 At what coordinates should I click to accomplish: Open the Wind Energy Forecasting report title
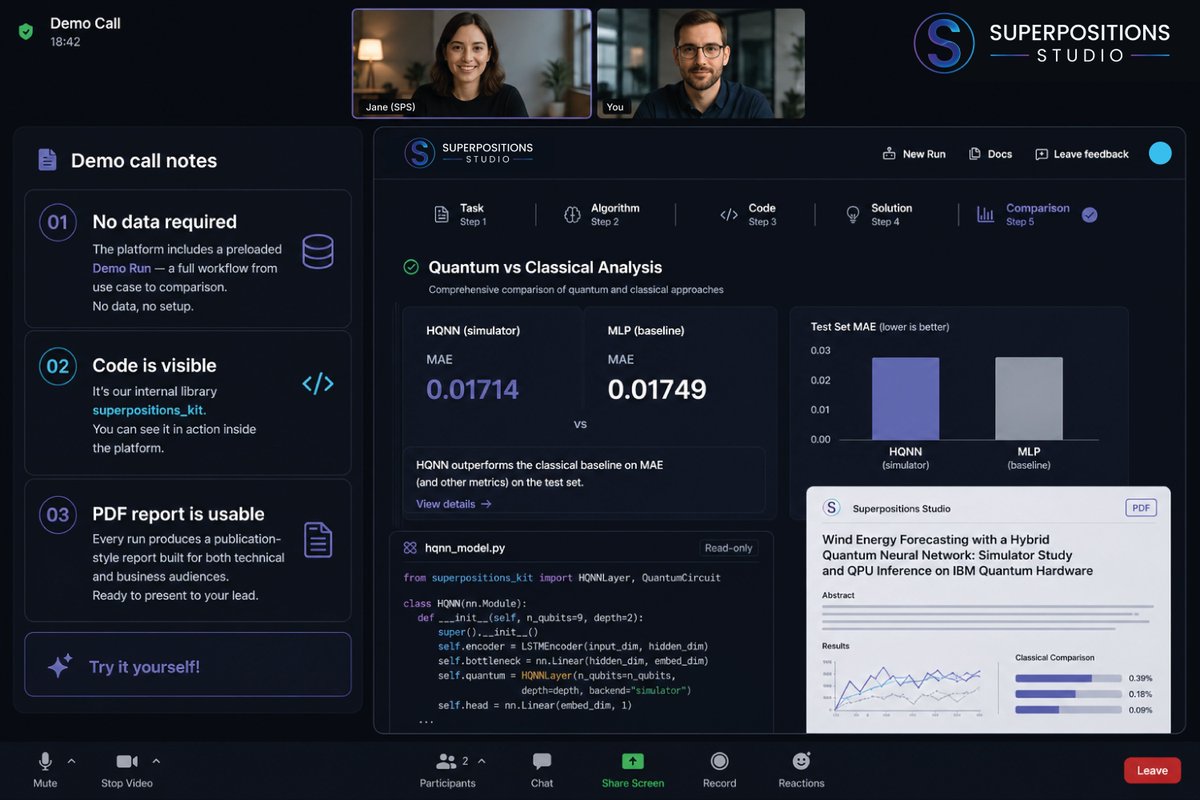click(x=957, y=555)
